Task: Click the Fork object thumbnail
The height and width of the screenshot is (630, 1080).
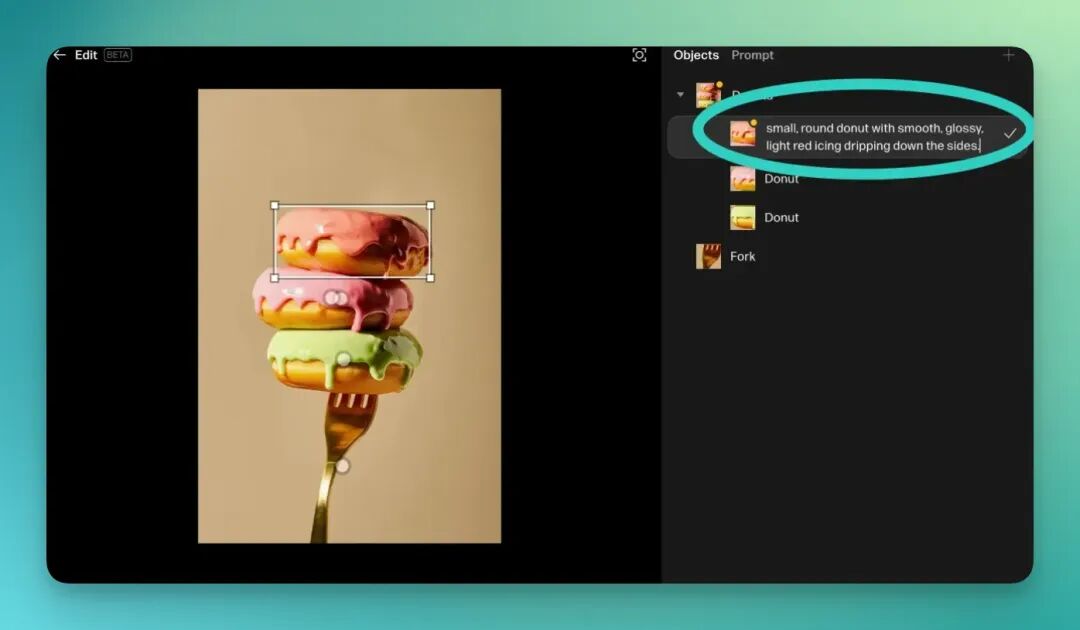Action: [x=708, y=257]
